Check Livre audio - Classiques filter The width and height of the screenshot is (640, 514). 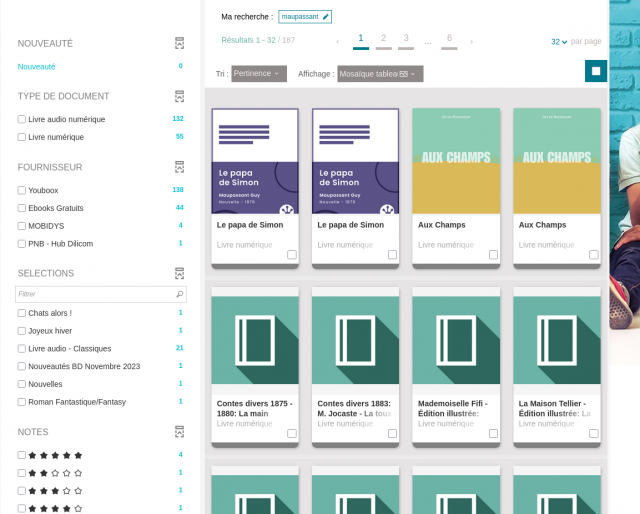click(x=22, y=349)
